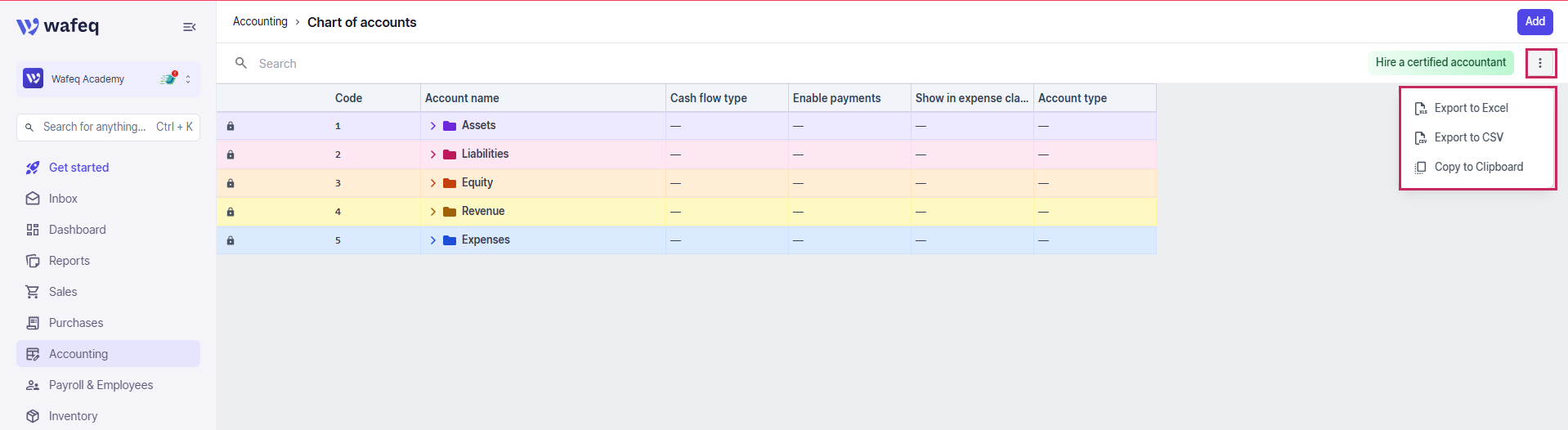Click the Sales cart icon
Screen dimensions: 1568x430
click(33, 292)
